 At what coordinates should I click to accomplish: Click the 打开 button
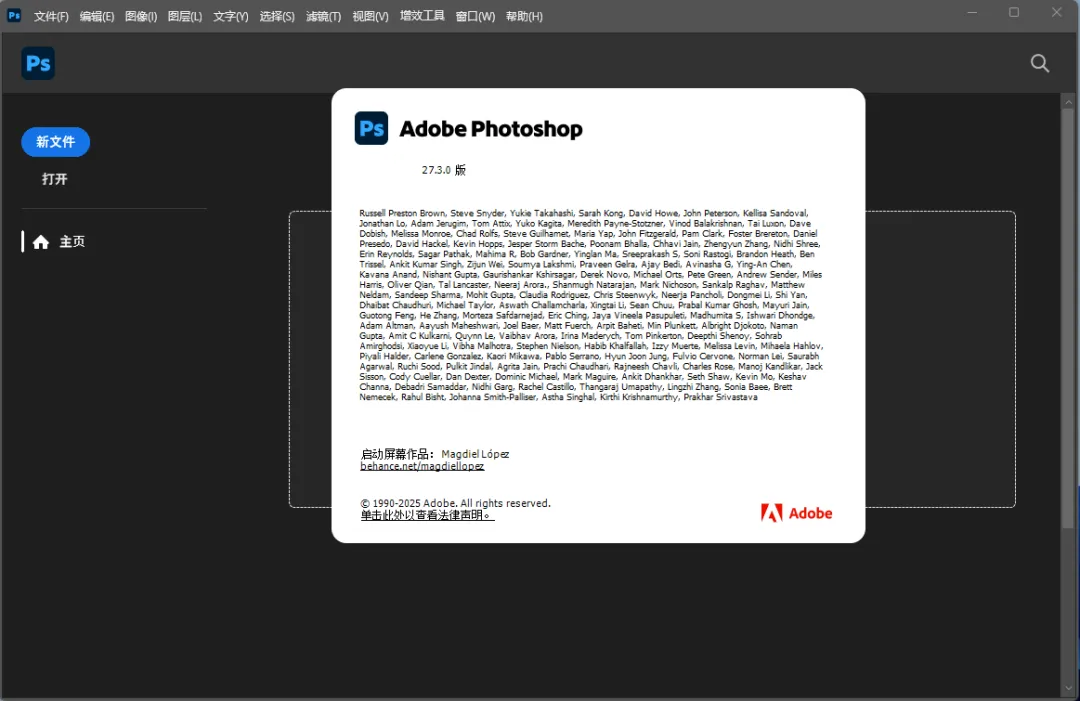[54, 179]
